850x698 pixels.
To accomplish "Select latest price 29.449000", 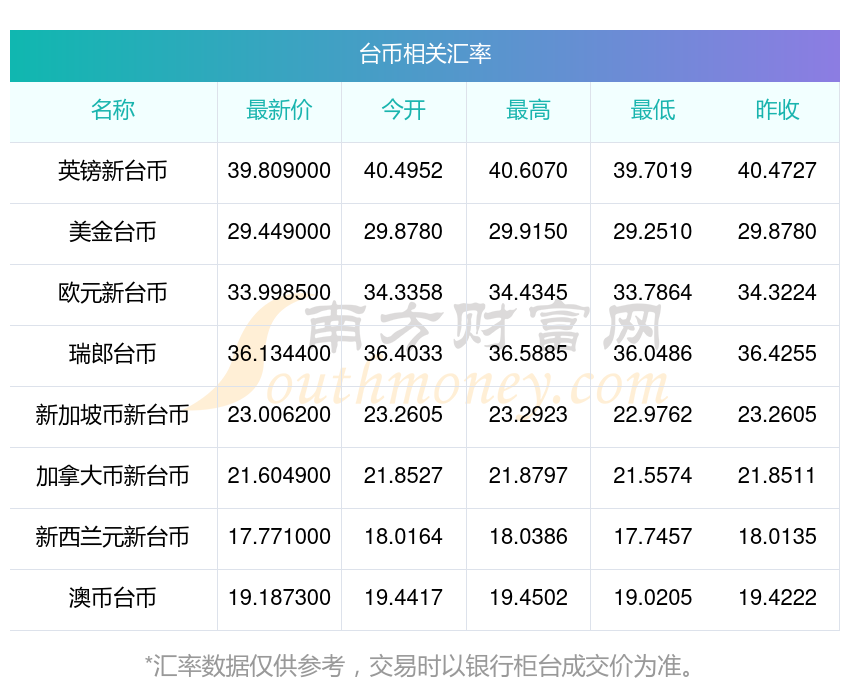I will coord(279,232).
